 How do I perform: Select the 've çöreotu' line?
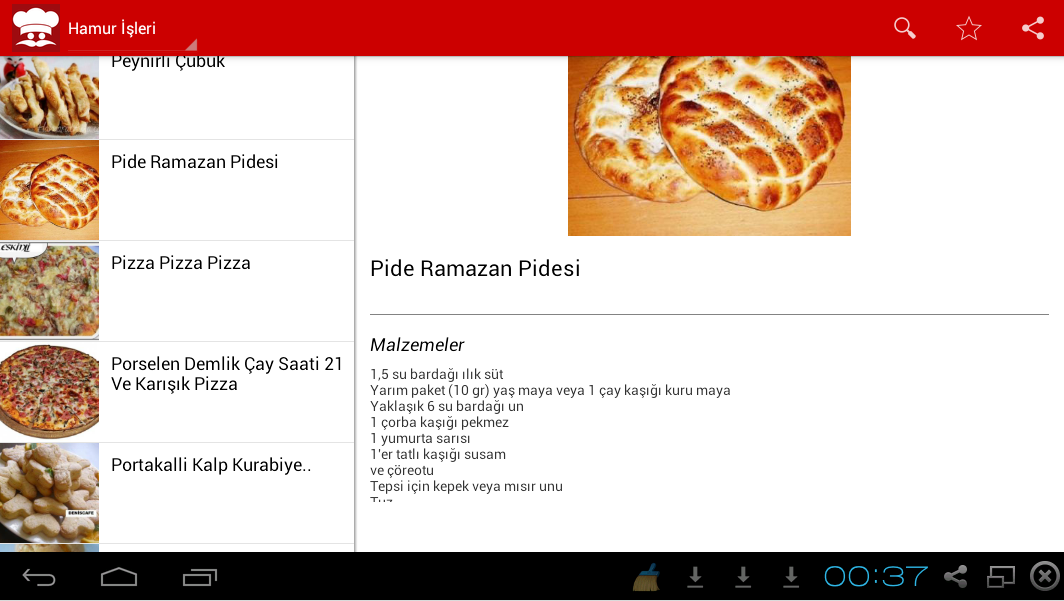coord(402,470)
